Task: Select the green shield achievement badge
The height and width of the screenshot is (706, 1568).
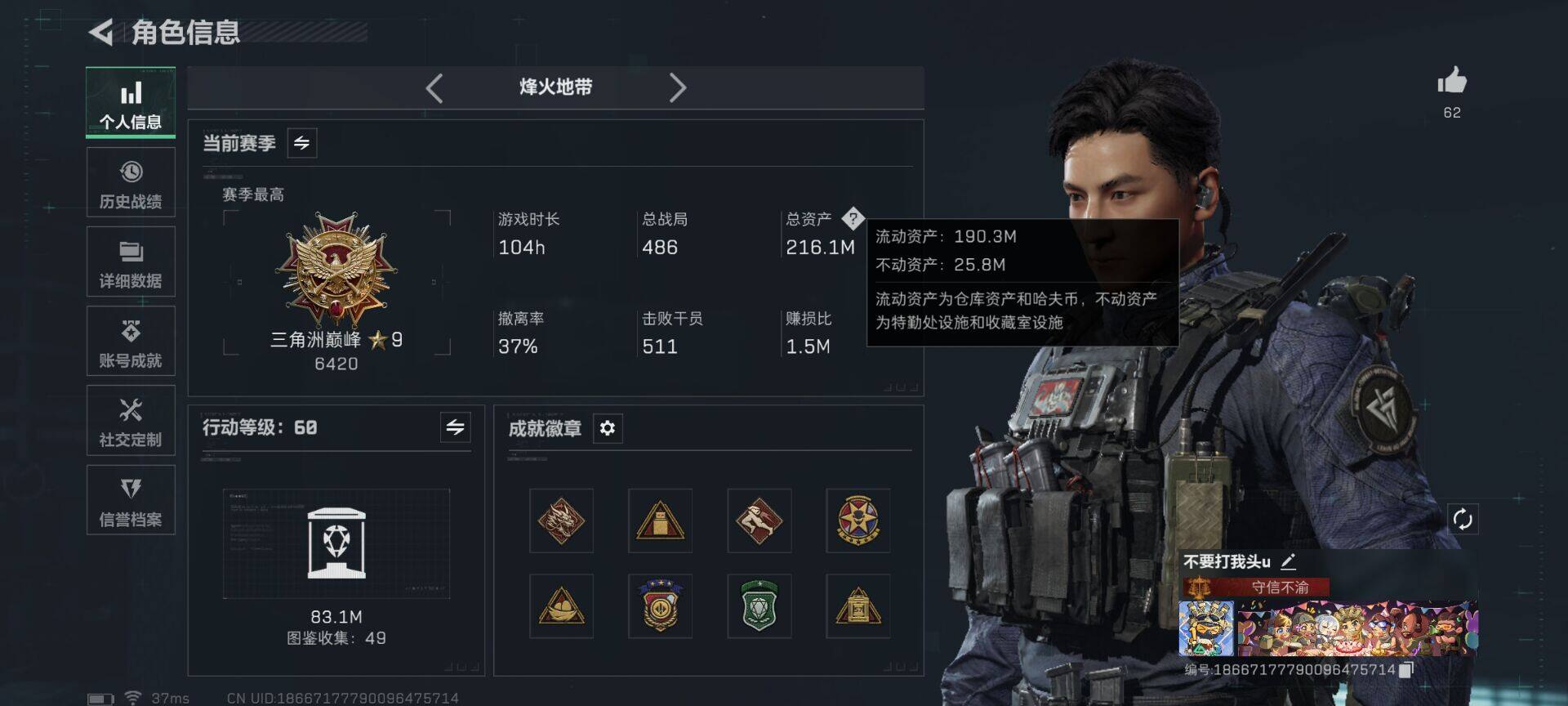Action: click(x=759, y=605)
